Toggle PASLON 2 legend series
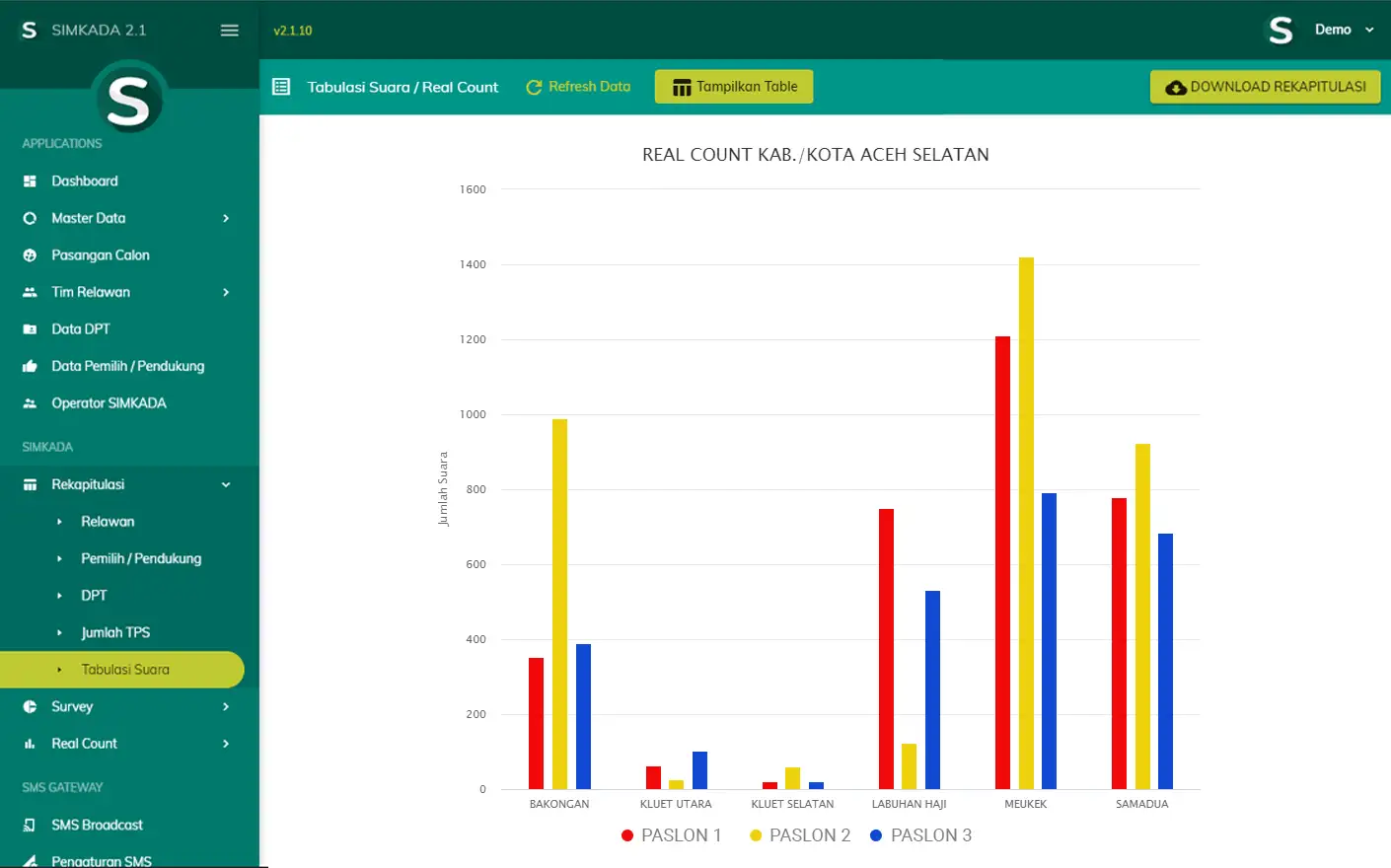Viewport: 1391px width, 868px height. pyautogui.click(x=800, y=835)
